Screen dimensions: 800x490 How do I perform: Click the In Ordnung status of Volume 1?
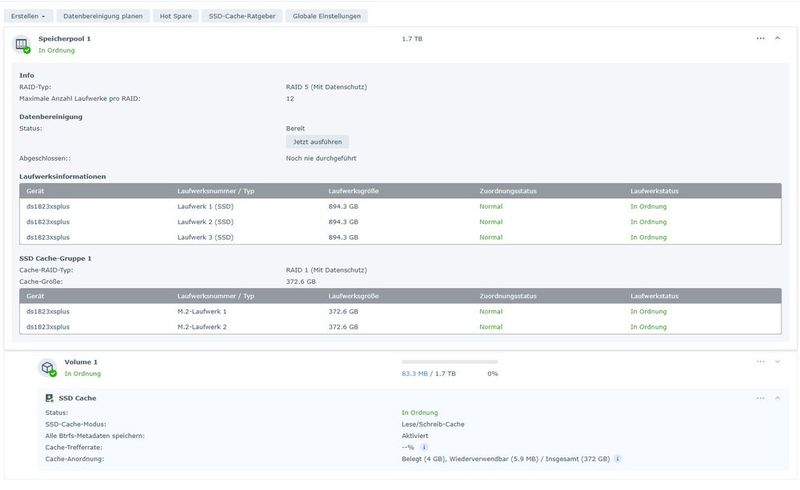(x=83, y=374)
